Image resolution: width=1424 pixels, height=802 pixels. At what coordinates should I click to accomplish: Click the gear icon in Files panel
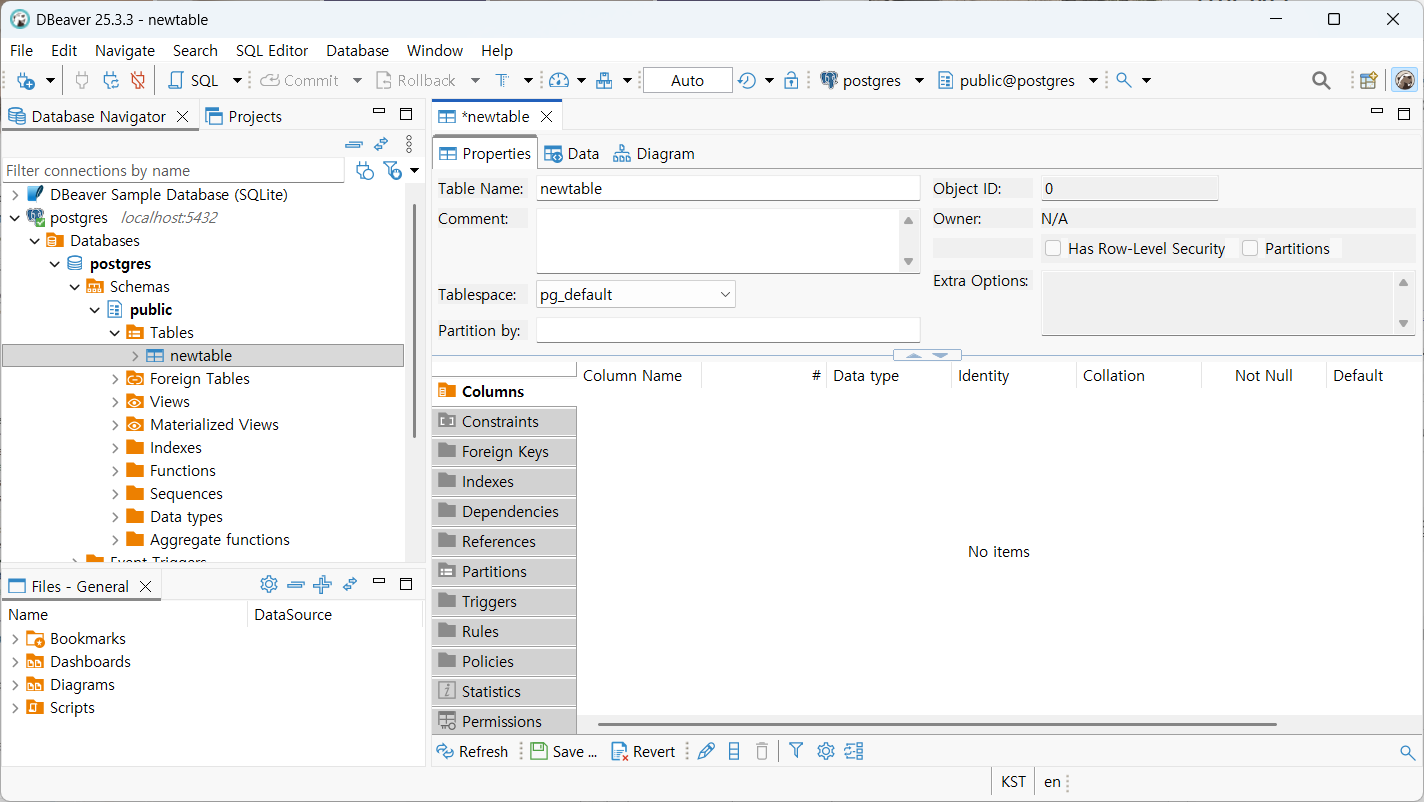click(x=268, y=584)
